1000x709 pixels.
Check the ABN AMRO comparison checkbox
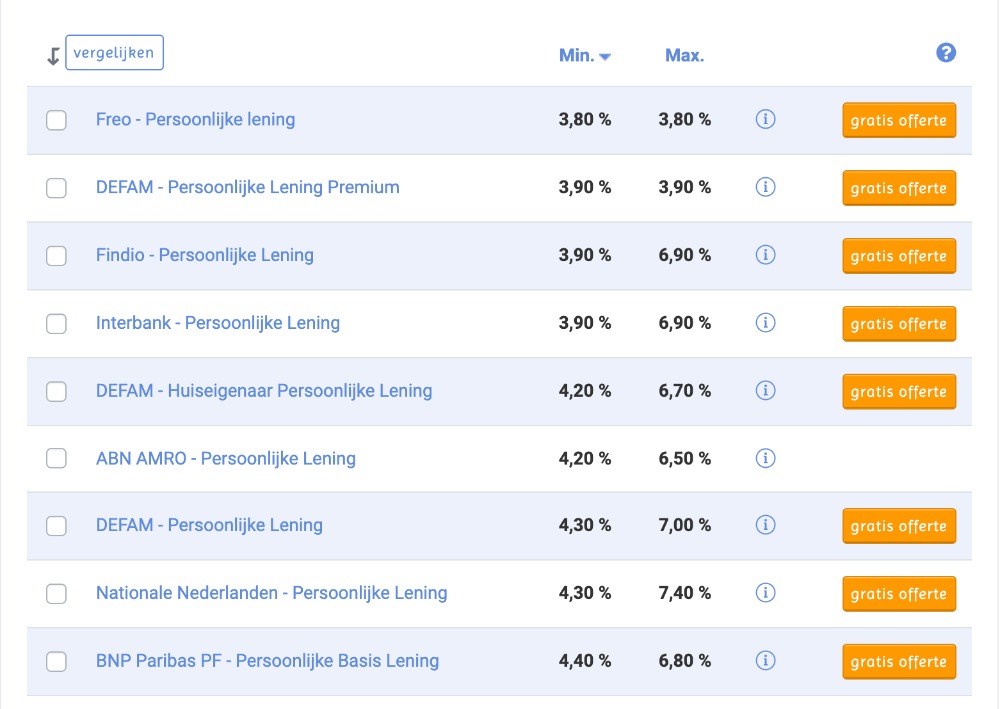pos(57,458)
